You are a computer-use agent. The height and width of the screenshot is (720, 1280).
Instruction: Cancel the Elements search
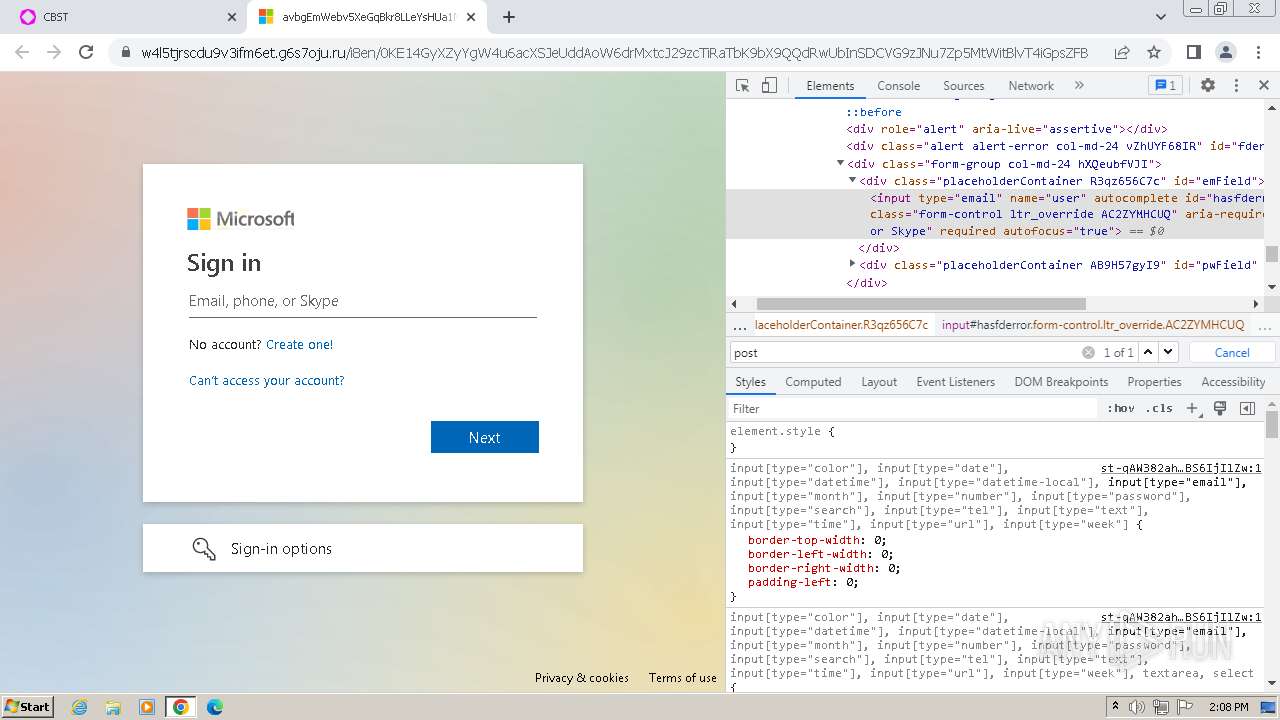click(x=1232, y=352)
